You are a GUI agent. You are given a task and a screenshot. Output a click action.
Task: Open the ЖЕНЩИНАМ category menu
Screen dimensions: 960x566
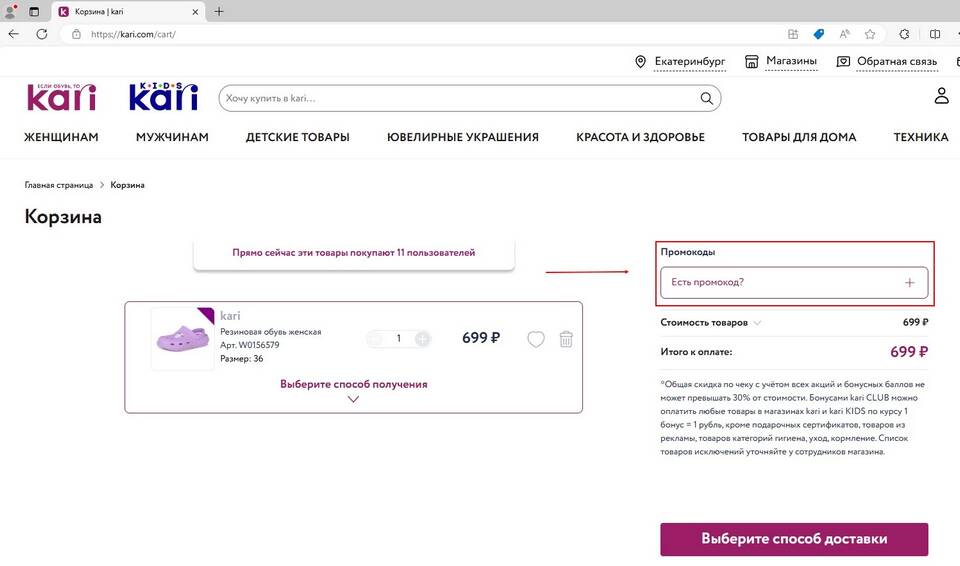(x=61, y=137)
